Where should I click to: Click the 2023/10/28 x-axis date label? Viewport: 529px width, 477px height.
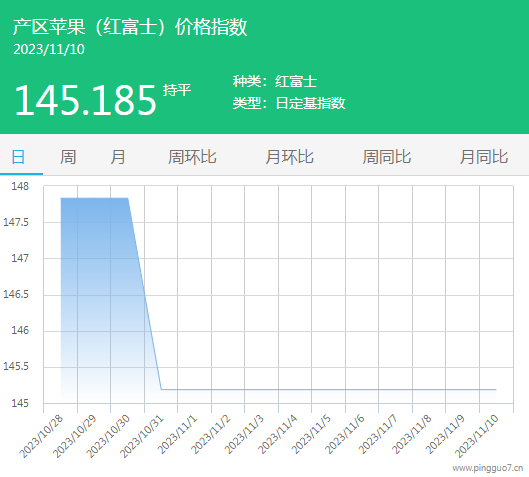coord(41,436)
